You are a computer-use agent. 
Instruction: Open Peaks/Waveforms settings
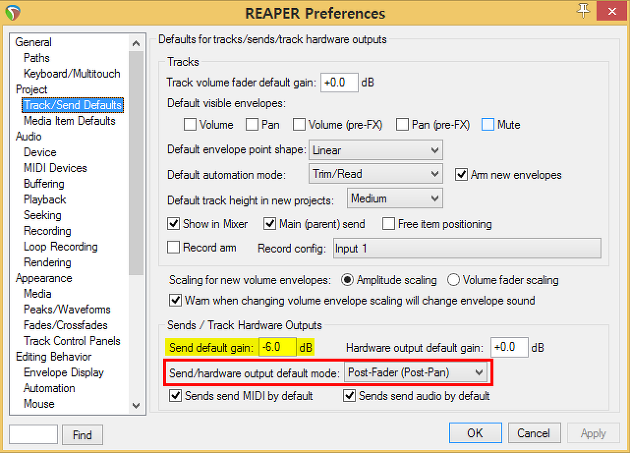tap(67, 310)
